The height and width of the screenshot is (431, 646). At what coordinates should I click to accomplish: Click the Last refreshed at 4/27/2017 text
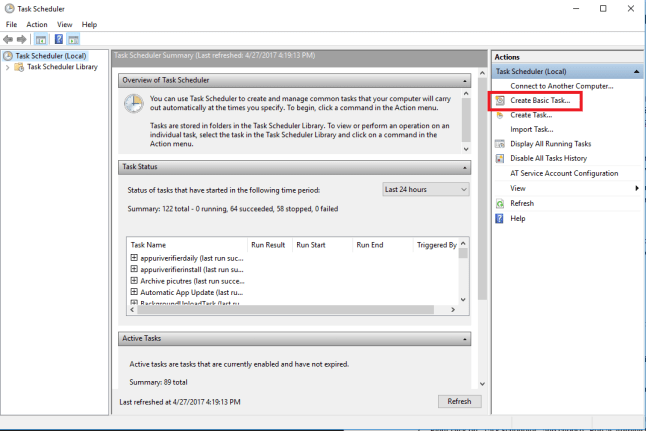pyautogui.click(x=180, y=402)
